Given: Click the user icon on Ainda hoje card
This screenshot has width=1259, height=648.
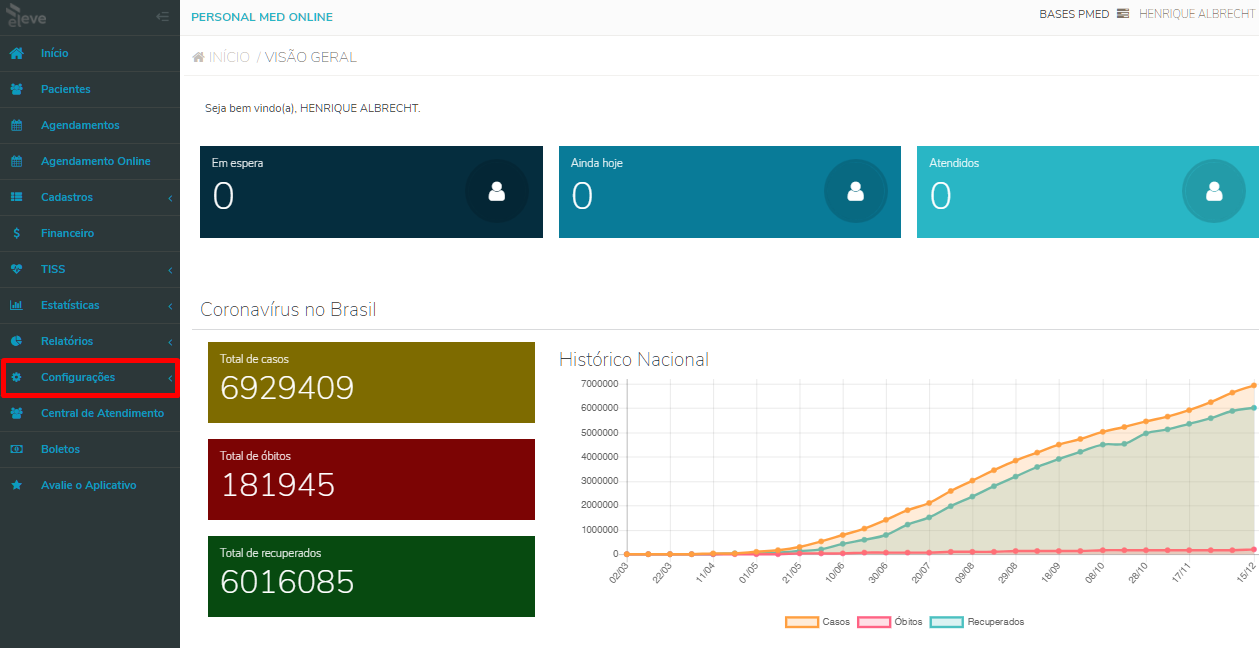Looking at the screenshot, I should click(855, 191).
